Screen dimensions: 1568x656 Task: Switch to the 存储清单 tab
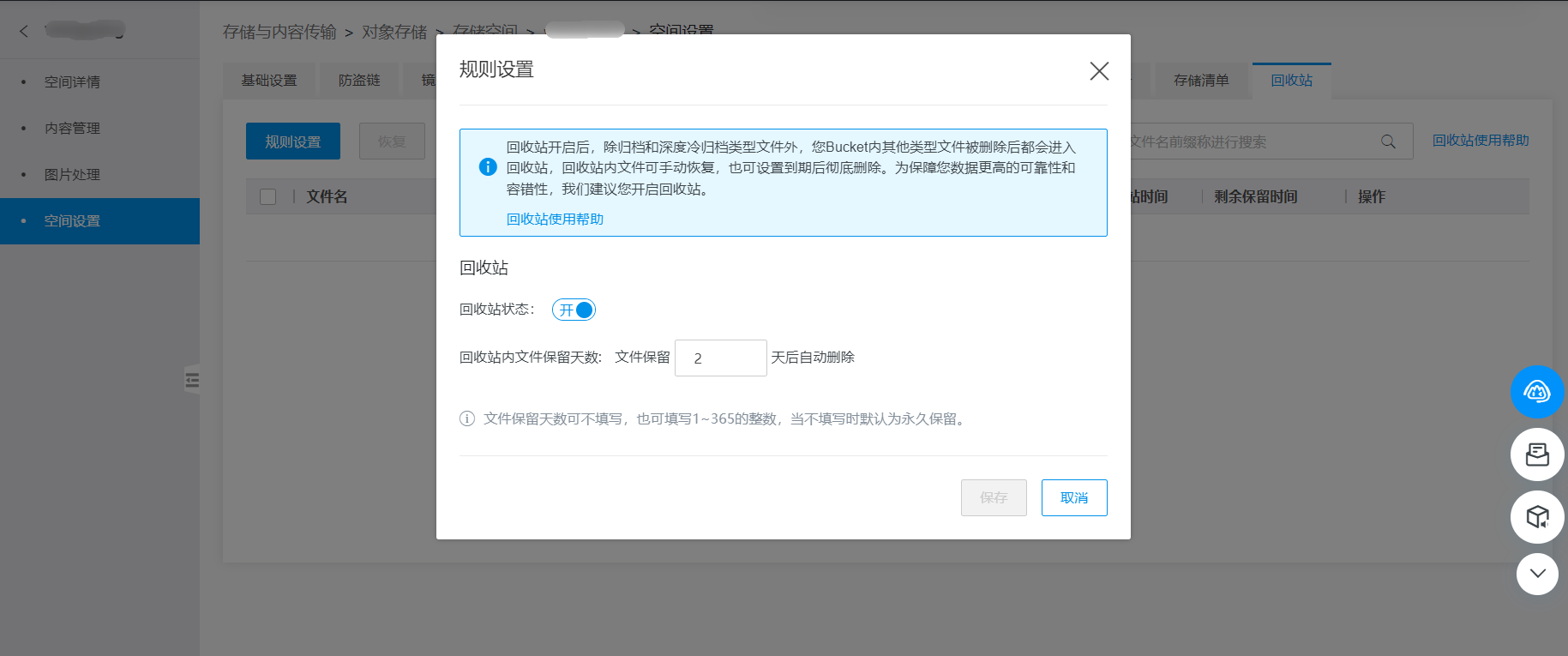tap(1201, 81)
